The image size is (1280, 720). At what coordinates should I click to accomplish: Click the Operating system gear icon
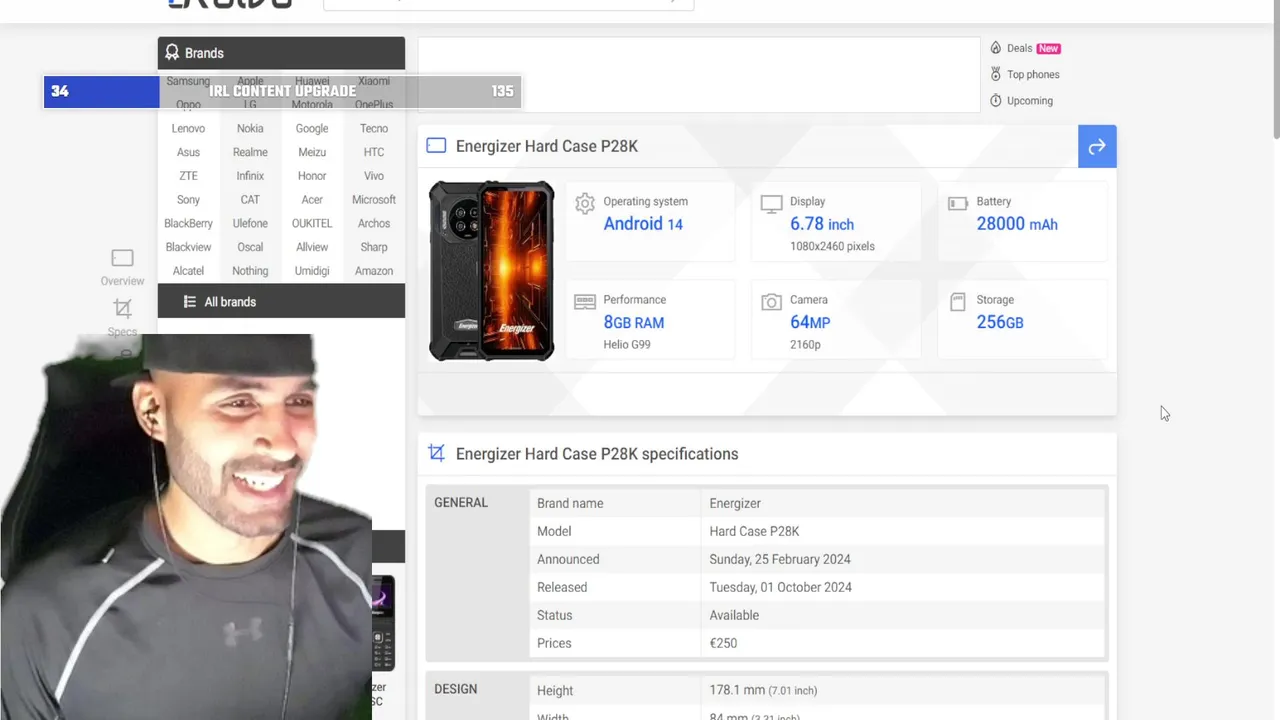[x=585, y=203]
